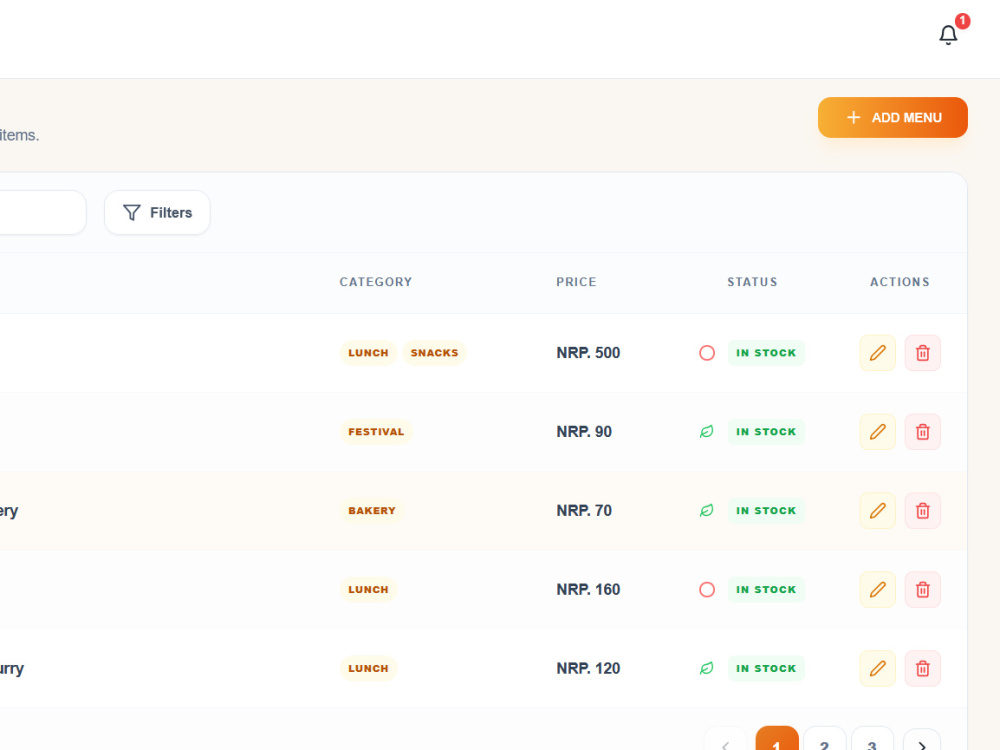
Task: Click veg leaf icon in NRP. 90 row
Action: coord(707,432)
